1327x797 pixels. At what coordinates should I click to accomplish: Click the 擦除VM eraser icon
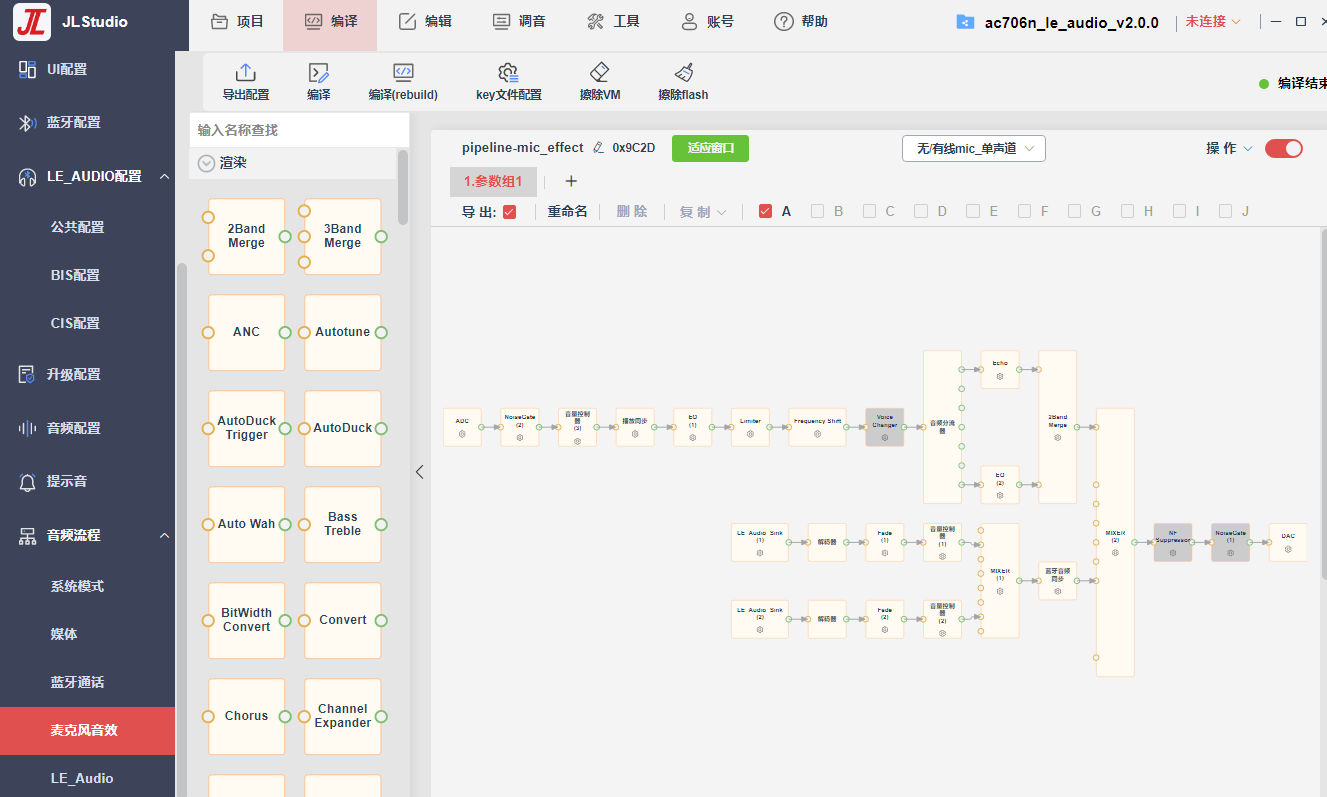tap(600, 72)
